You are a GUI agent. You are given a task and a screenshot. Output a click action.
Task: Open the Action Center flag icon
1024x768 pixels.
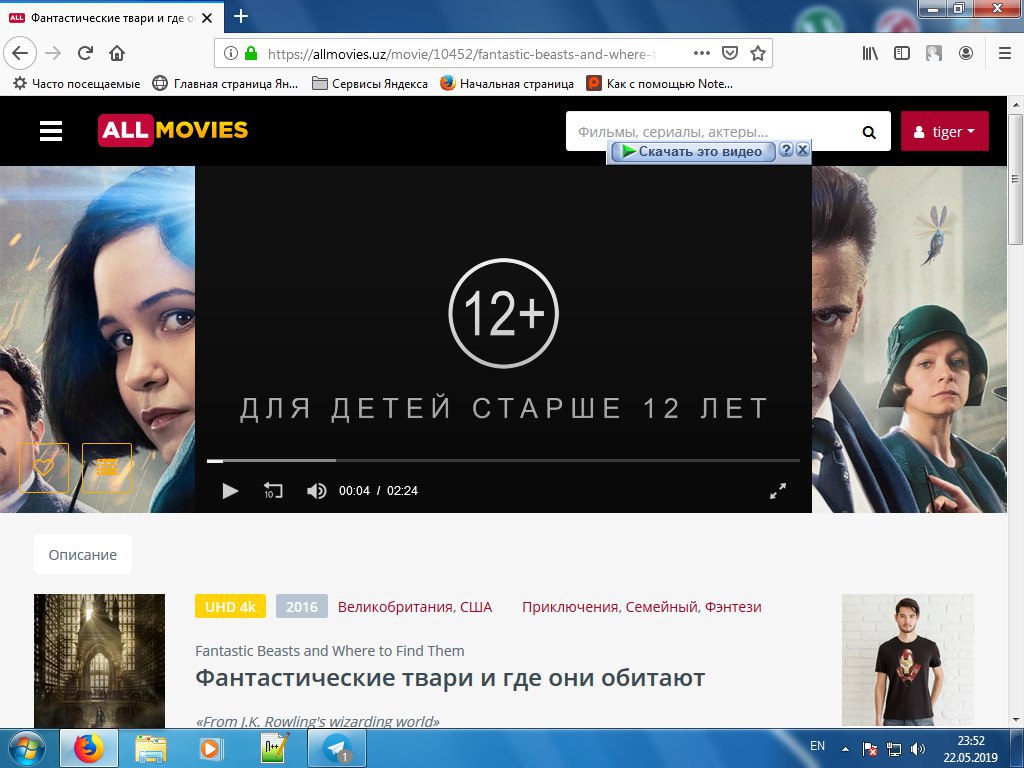(869, 749)
